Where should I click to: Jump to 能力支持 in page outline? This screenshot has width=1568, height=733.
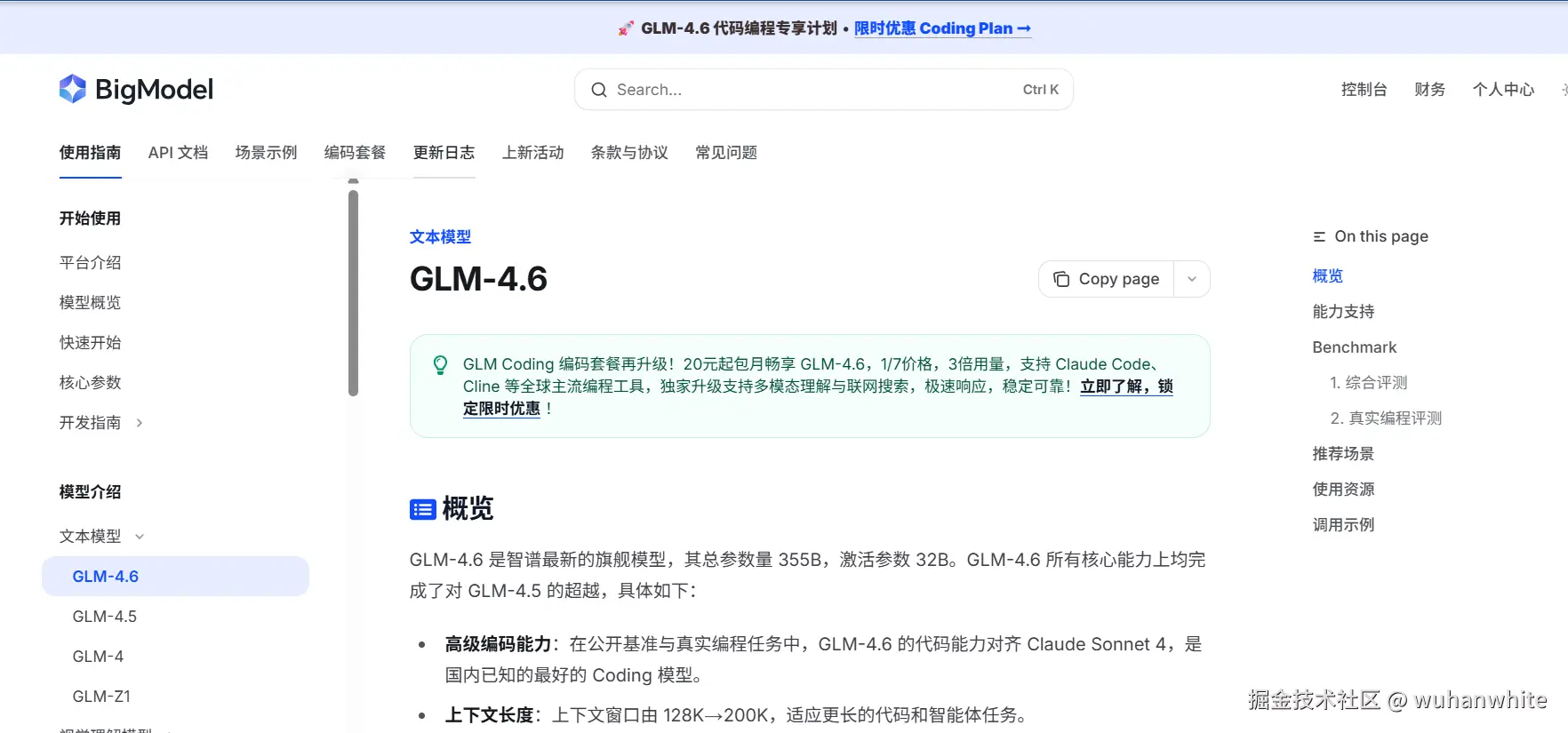point(1344,312)
